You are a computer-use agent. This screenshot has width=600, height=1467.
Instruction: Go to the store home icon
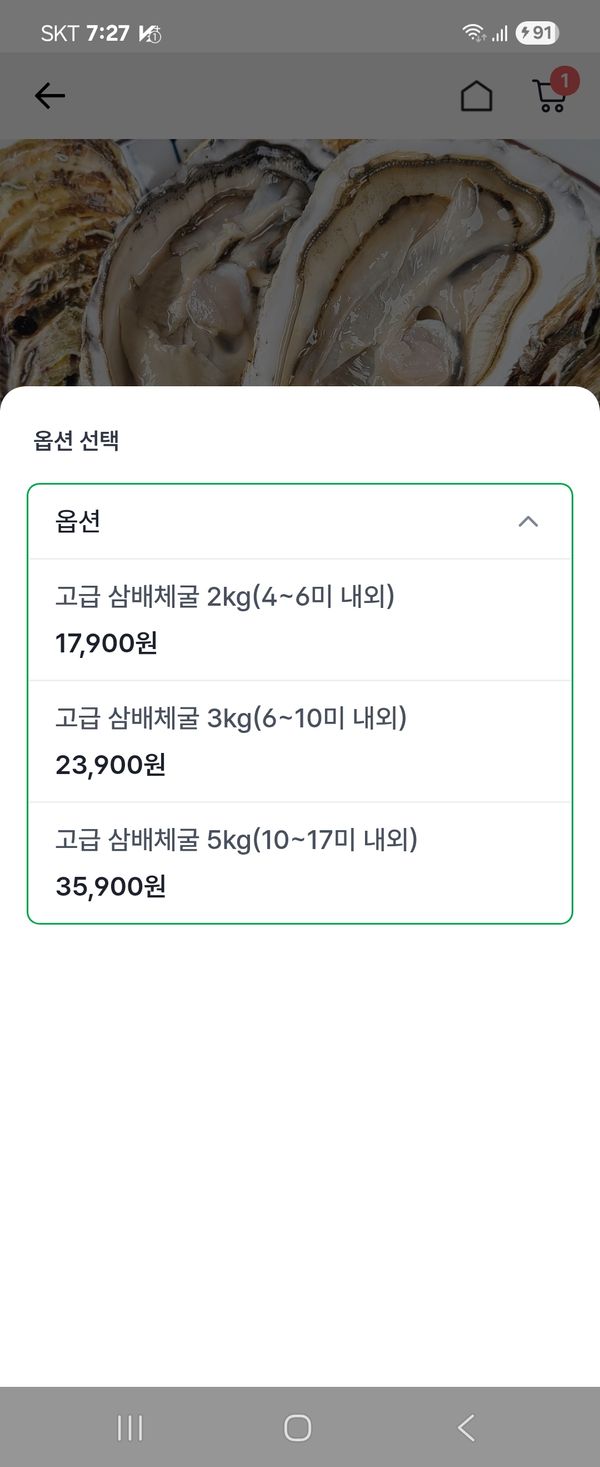click(x=476, y=96)
